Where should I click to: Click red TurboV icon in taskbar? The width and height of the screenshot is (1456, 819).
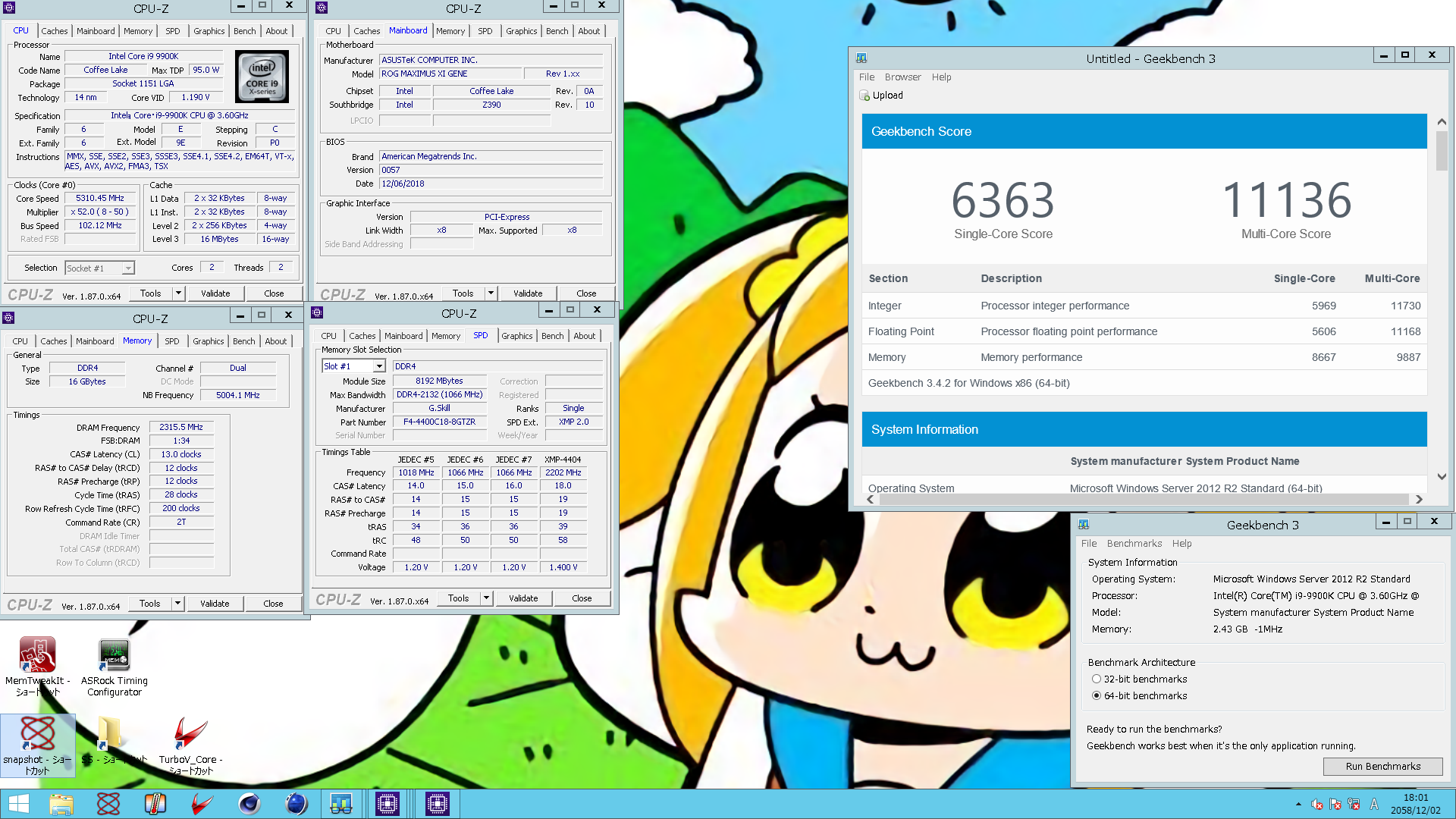click(202, 804)
